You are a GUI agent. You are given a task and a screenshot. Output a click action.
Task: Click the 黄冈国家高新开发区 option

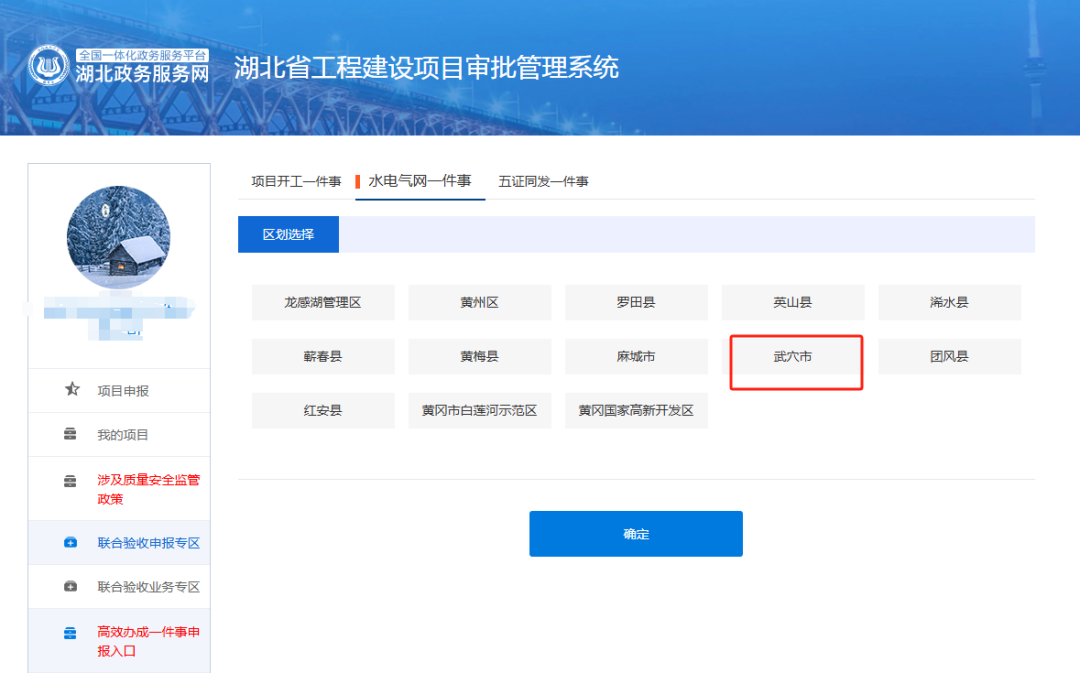click(636, 410)
